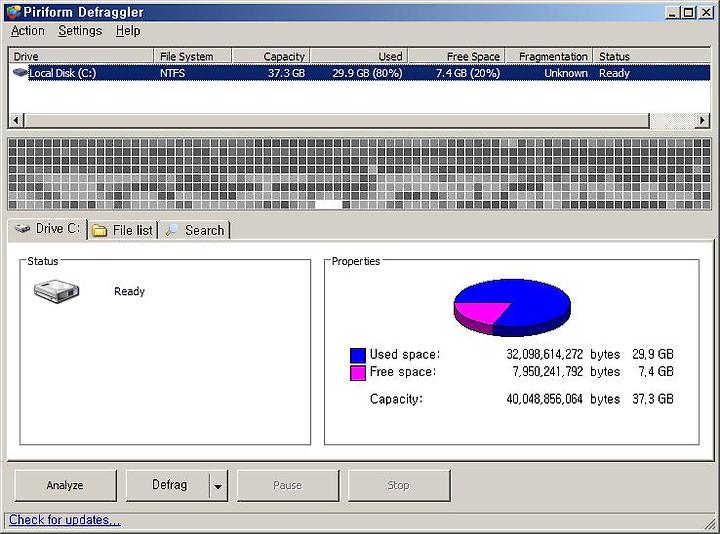The image size is (720, 534).
Task: Click the magnifier icon on Search tab
Action: coord(172,230)
